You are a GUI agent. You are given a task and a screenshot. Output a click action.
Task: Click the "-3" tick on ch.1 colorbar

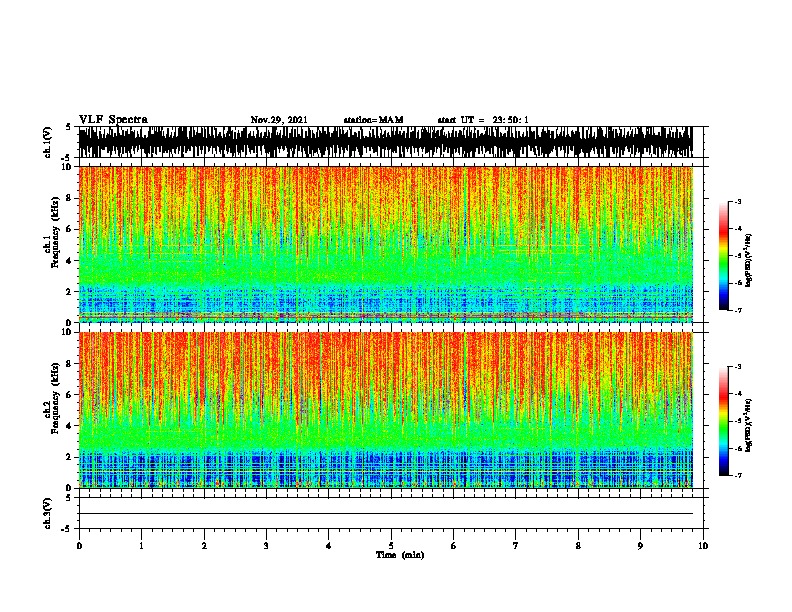[737, 202]
